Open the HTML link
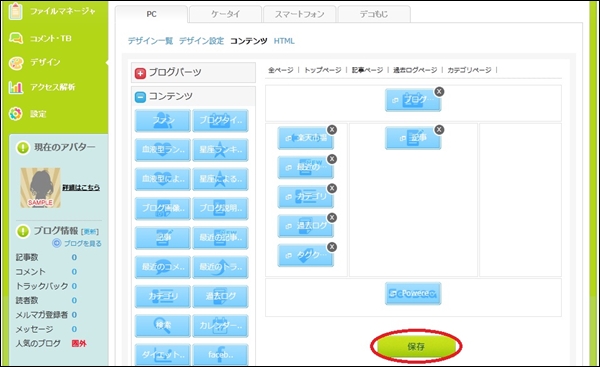 click(284, 41)
